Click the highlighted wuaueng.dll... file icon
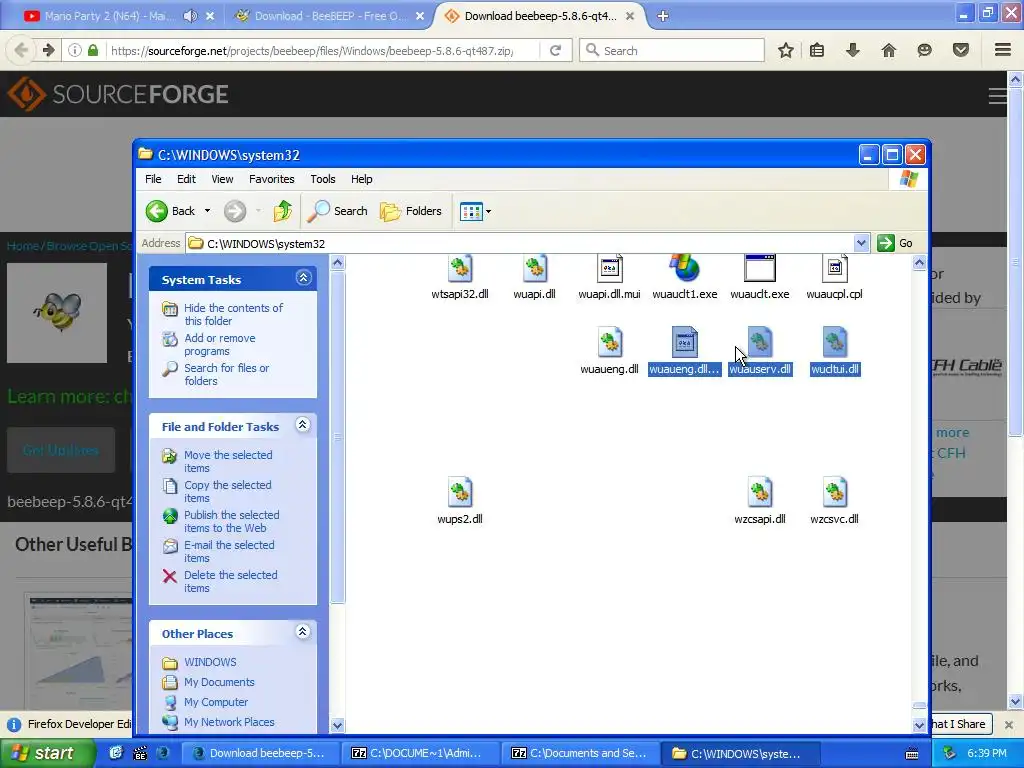Image resolution: width=1024 pixels, height=768 pixels. [x=684, y=342]
